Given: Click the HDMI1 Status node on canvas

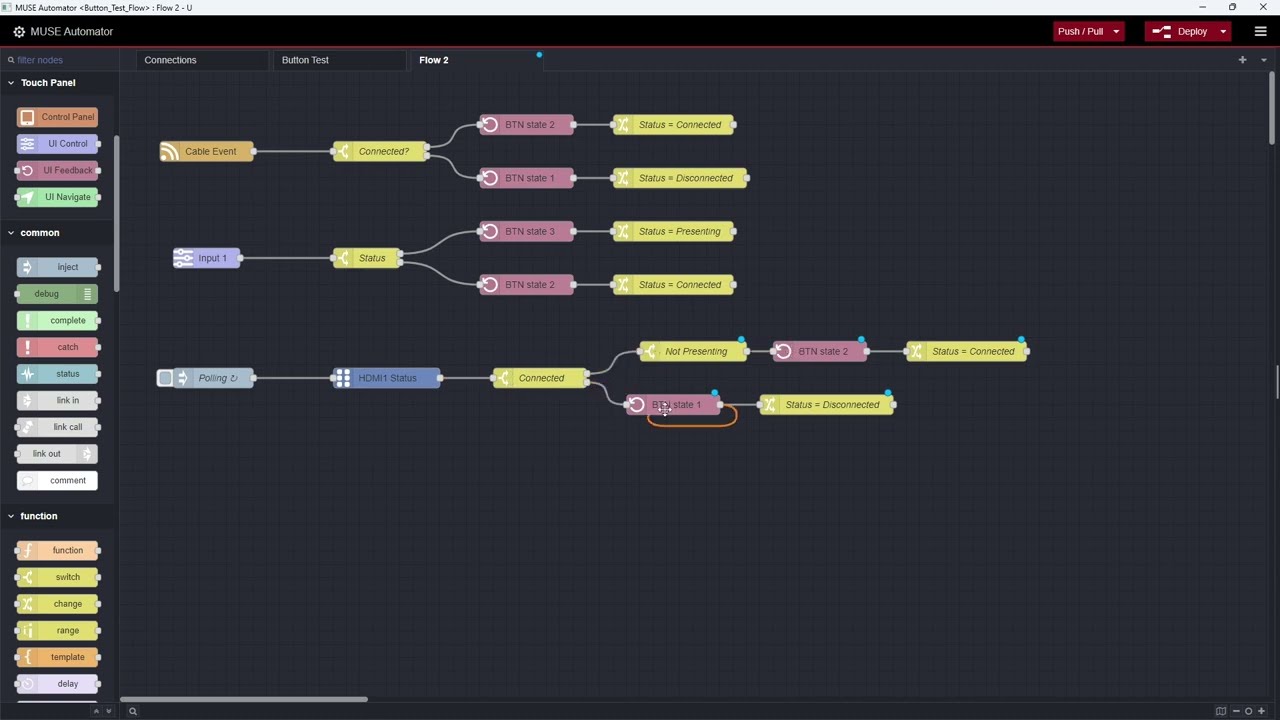Looking at the screenshot, I should point(387,378).
